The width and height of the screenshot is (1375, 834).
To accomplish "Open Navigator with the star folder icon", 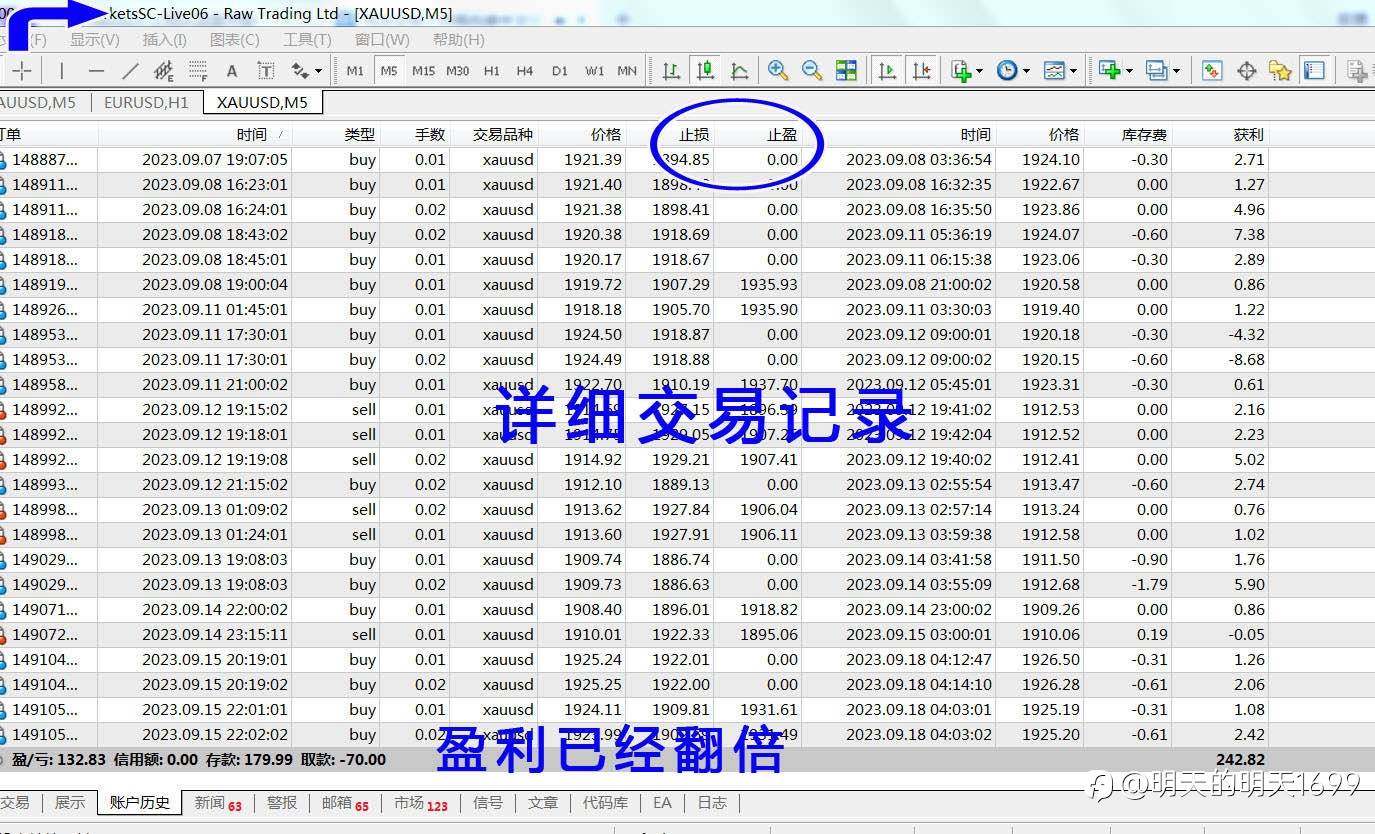I will click(x=1280, y=70).
